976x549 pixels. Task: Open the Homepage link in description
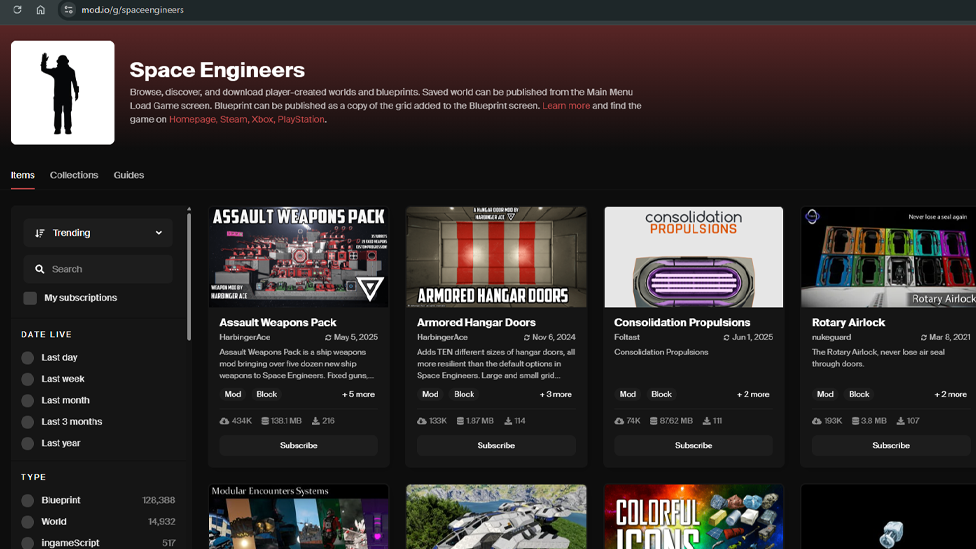click(x=192, y=120)
